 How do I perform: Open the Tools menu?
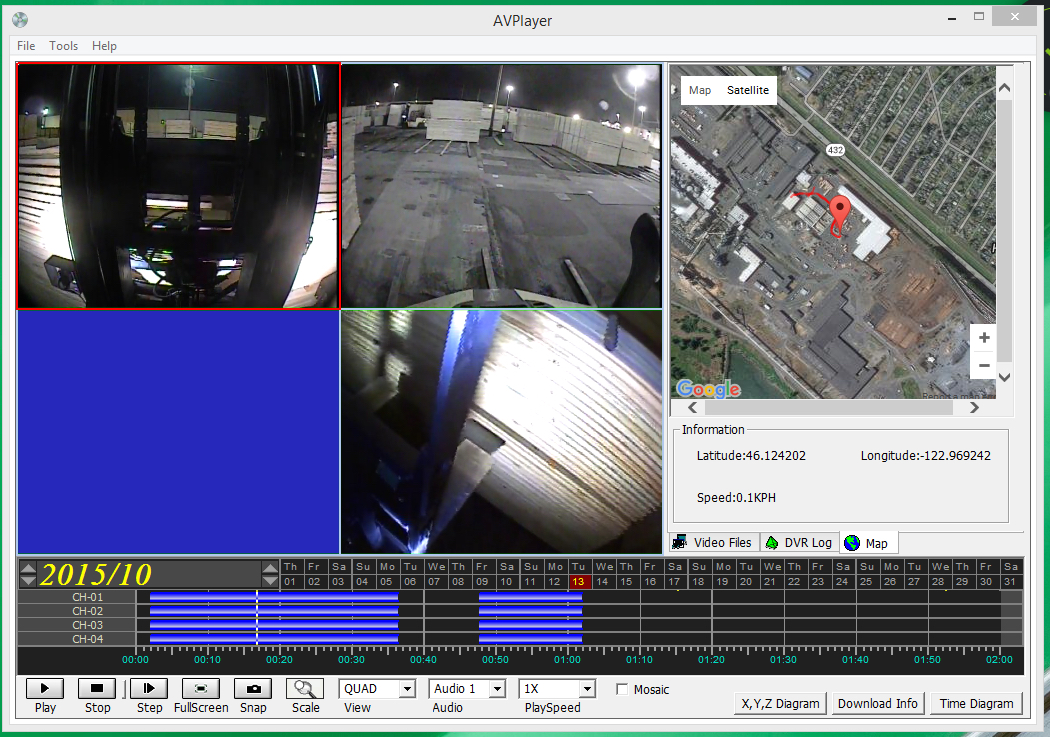click(x=63, y=46)
